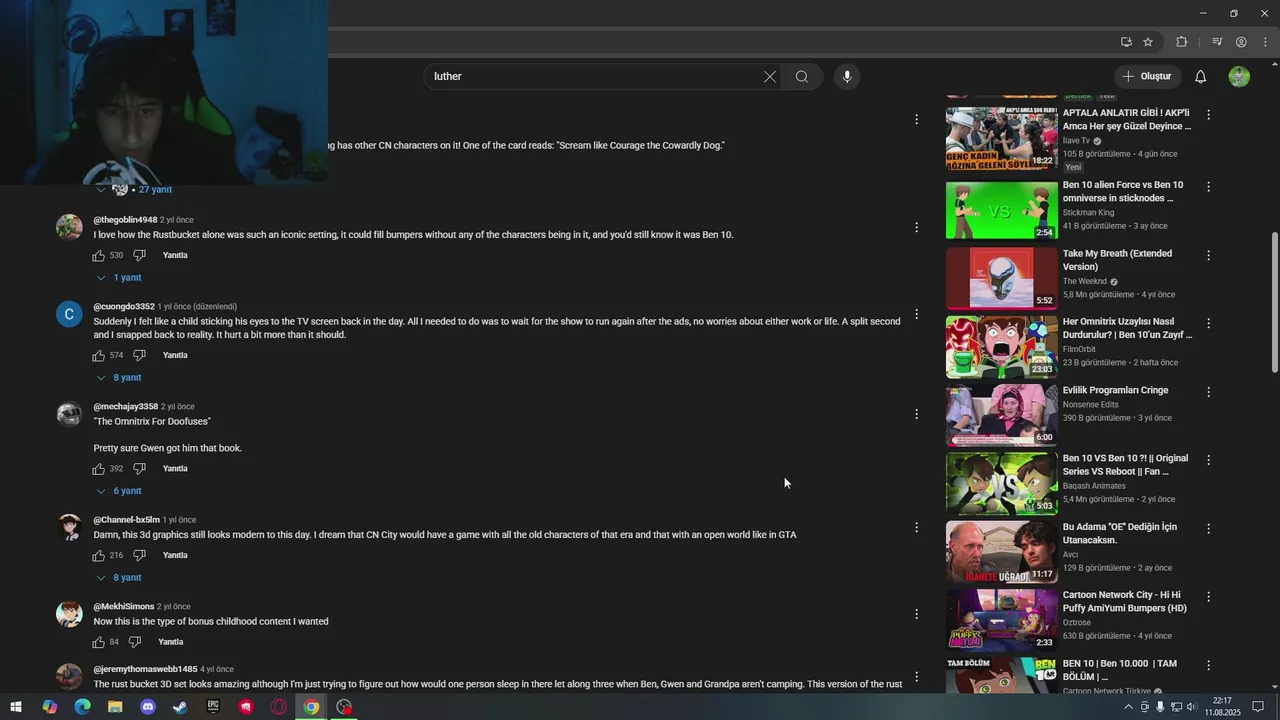Dislike the comment by @thegoblin4948
The width and height of the screenshot is (1280, 720).
pyautogui.click(x=139, y=256)
